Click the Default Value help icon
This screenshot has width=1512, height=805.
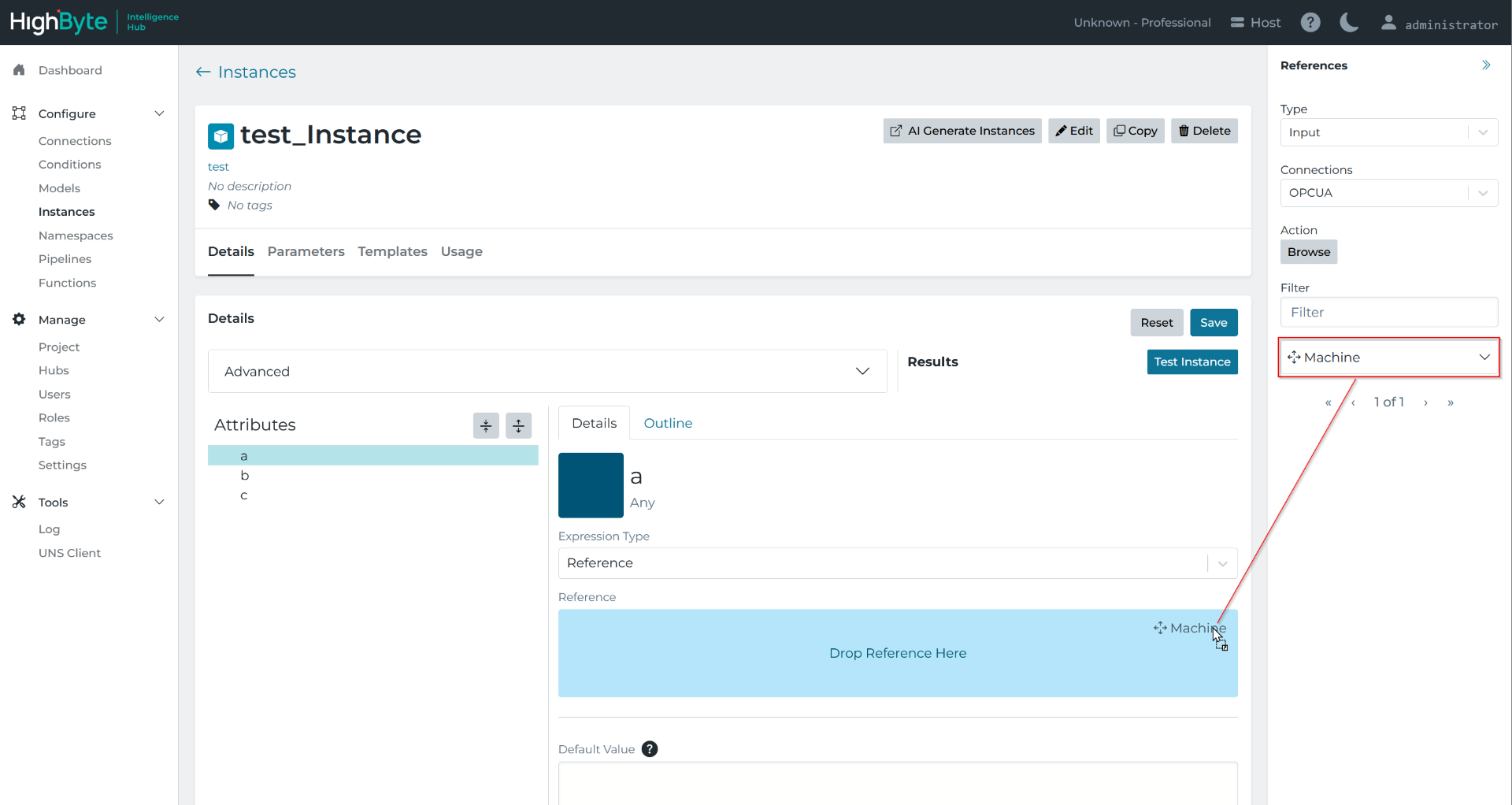pyautogui.click(x=649, y=749)
